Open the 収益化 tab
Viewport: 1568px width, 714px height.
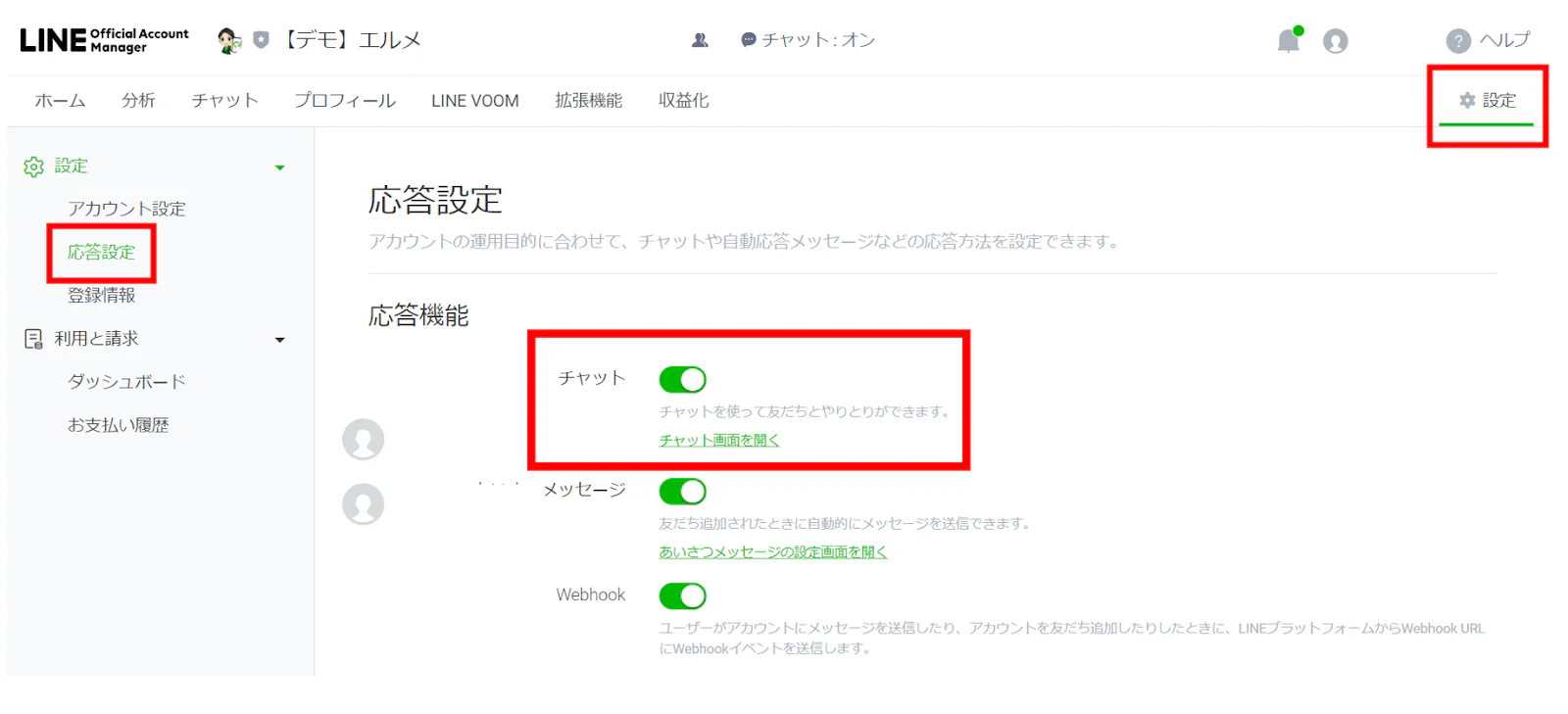(684, 100)
